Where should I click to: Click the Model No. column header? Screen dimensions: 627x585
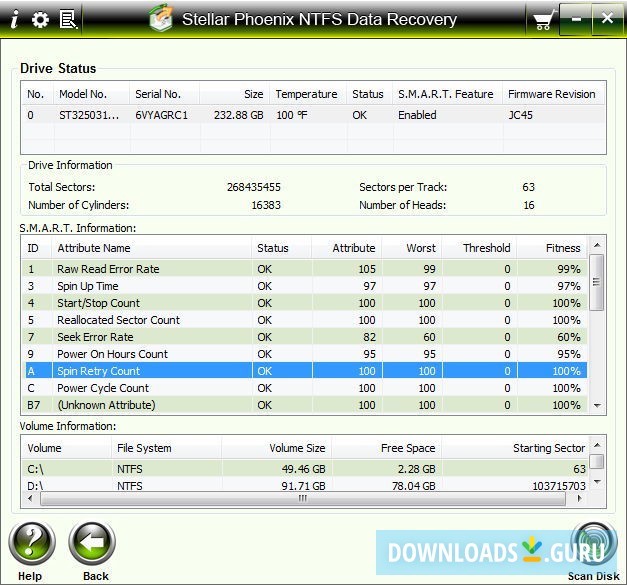(91, 94)
